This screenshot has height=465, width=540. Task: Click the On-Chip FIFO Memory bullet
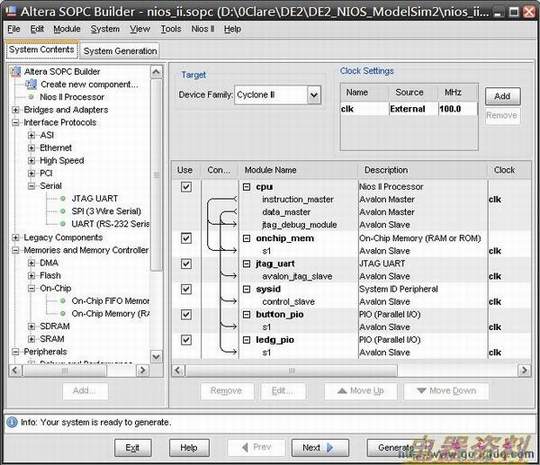click(63, 301)
